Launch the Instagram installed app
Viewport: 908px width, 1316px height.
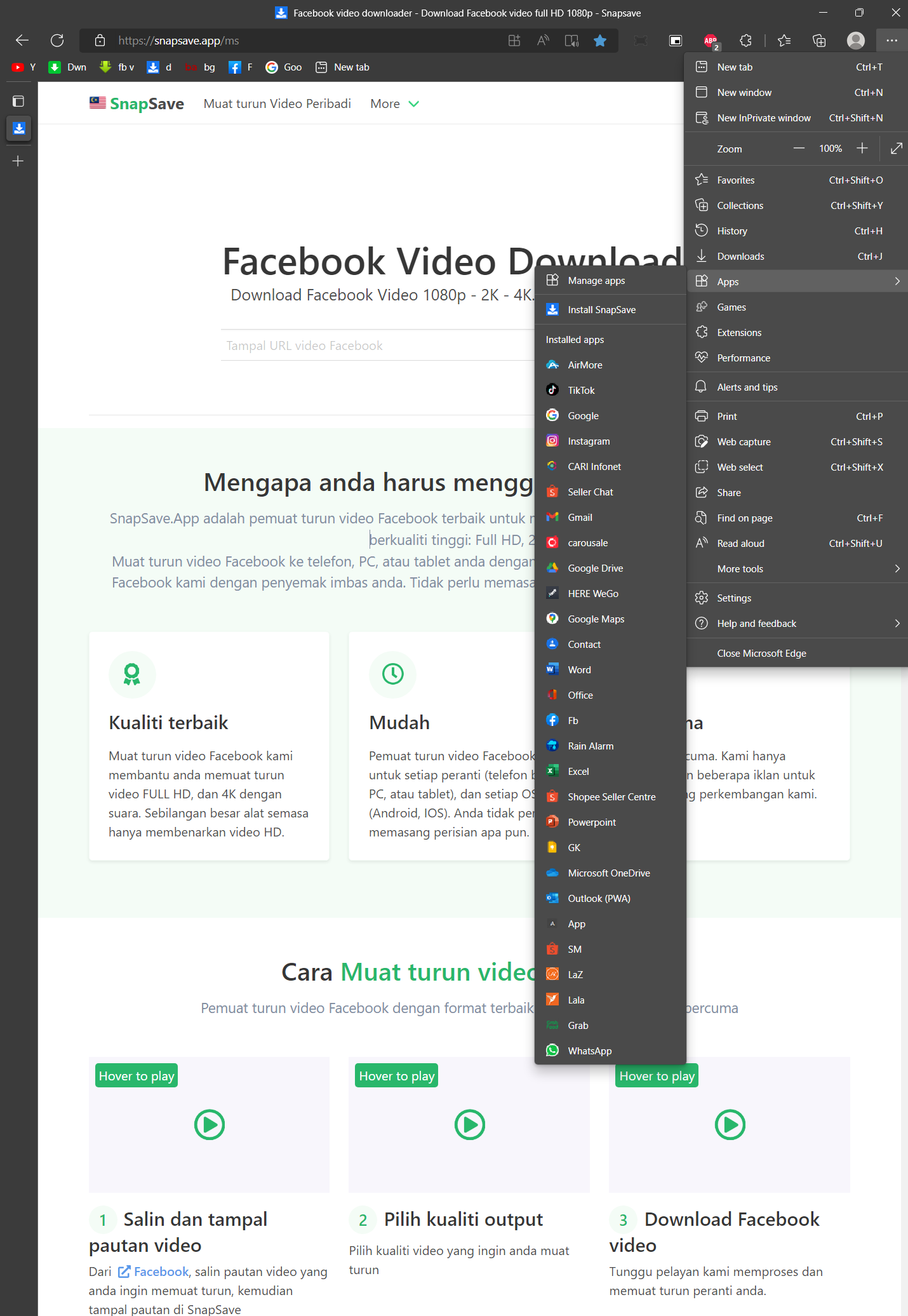point(611,441)
